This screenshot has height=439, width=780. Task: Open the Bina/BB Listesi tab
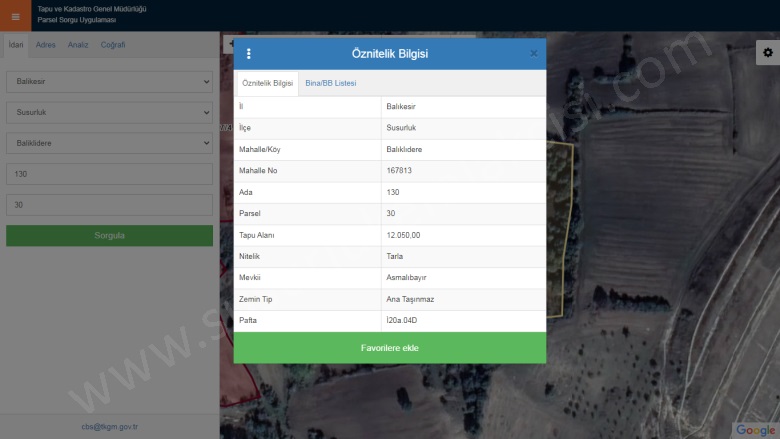330,83
